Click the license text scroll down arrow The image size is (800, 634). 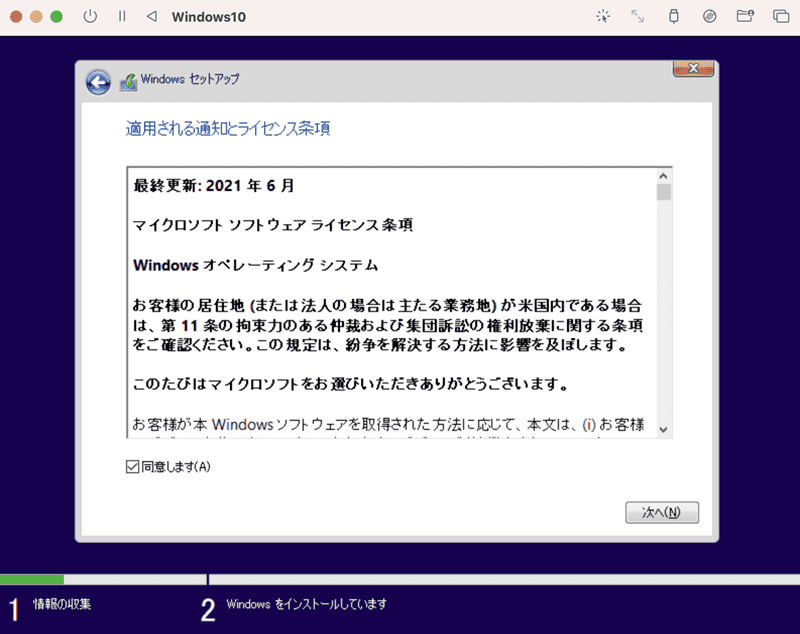[663, 429]
